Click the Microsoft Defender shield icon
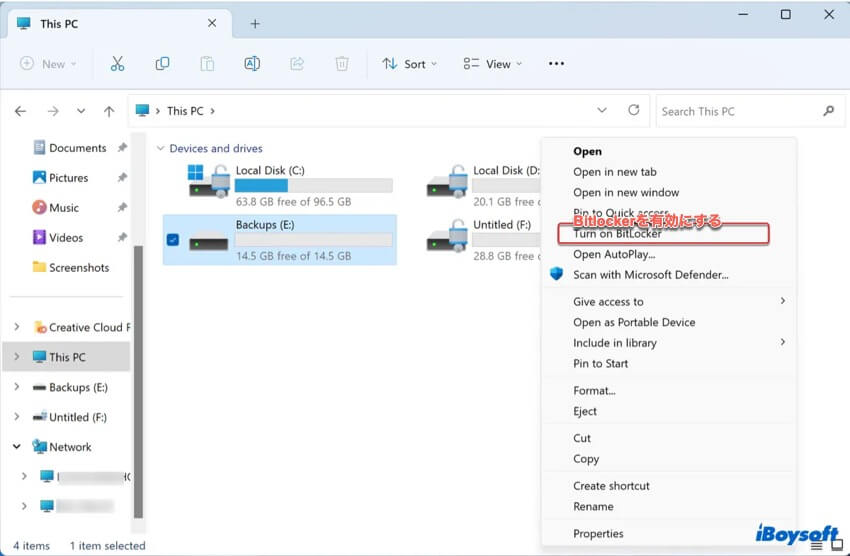850x556 pixels. coord(557,274)
